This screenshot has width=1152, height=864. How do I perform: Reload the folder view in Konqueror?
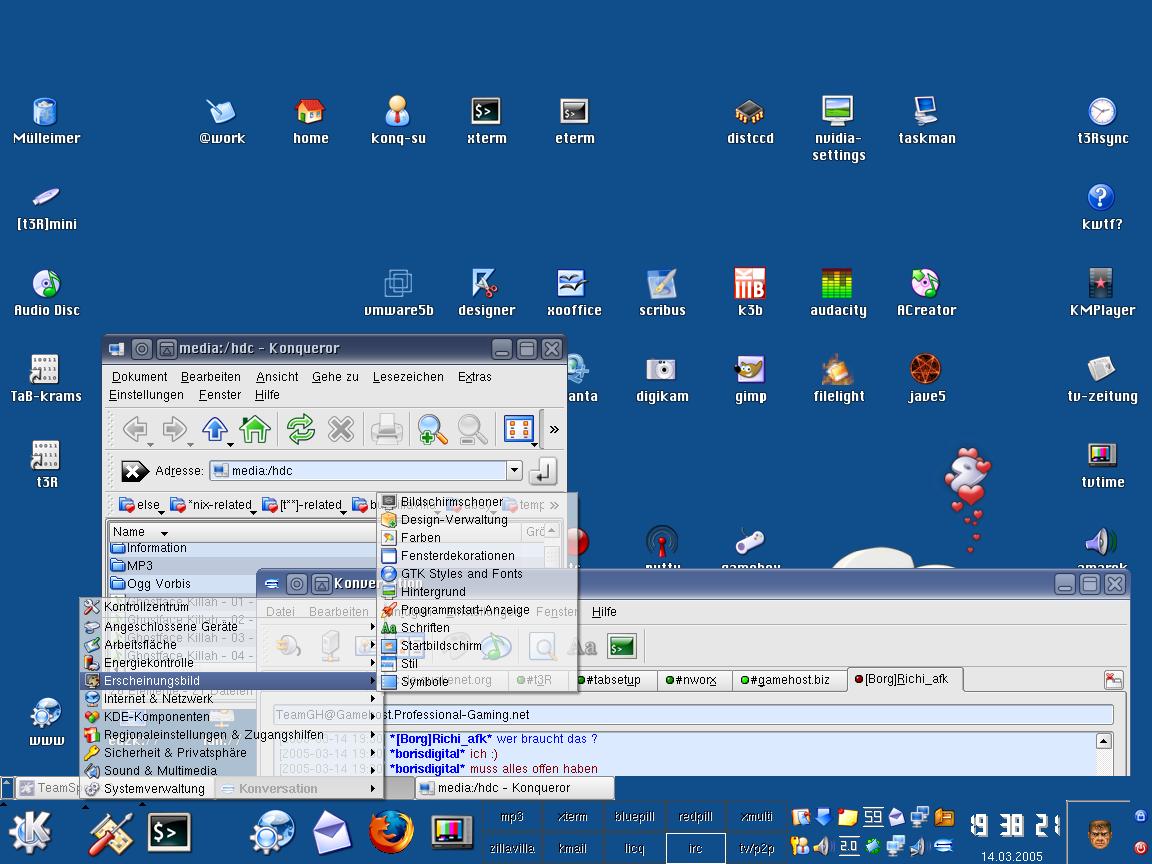coord(300,430)
